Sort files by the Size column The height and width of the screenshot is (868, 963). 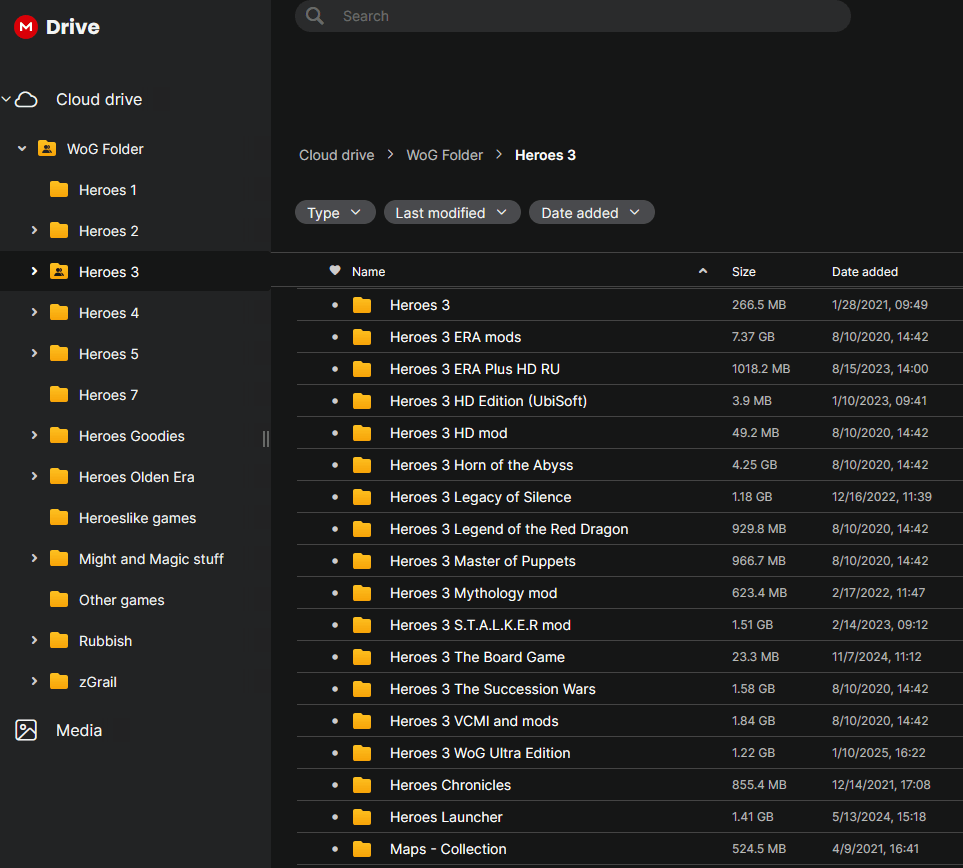coord(744,272)
